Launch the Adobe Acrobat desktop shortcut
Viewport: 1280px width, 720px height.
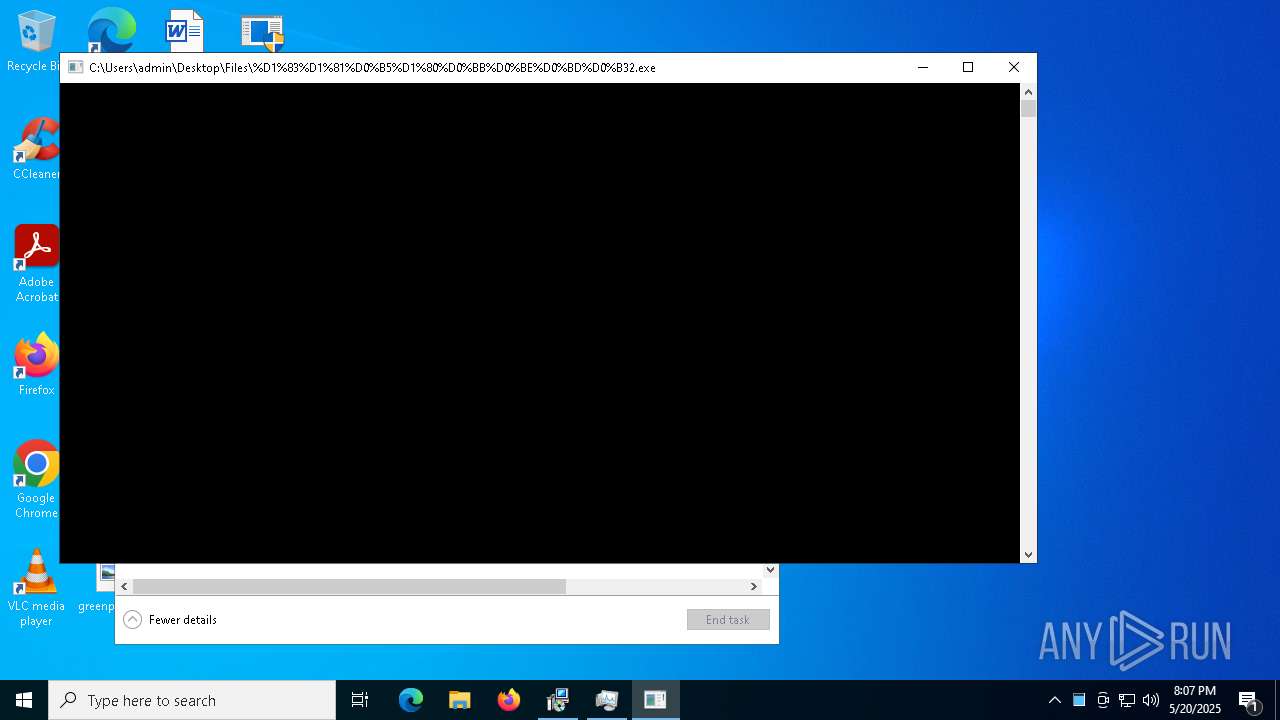click(x=36, y=263)
